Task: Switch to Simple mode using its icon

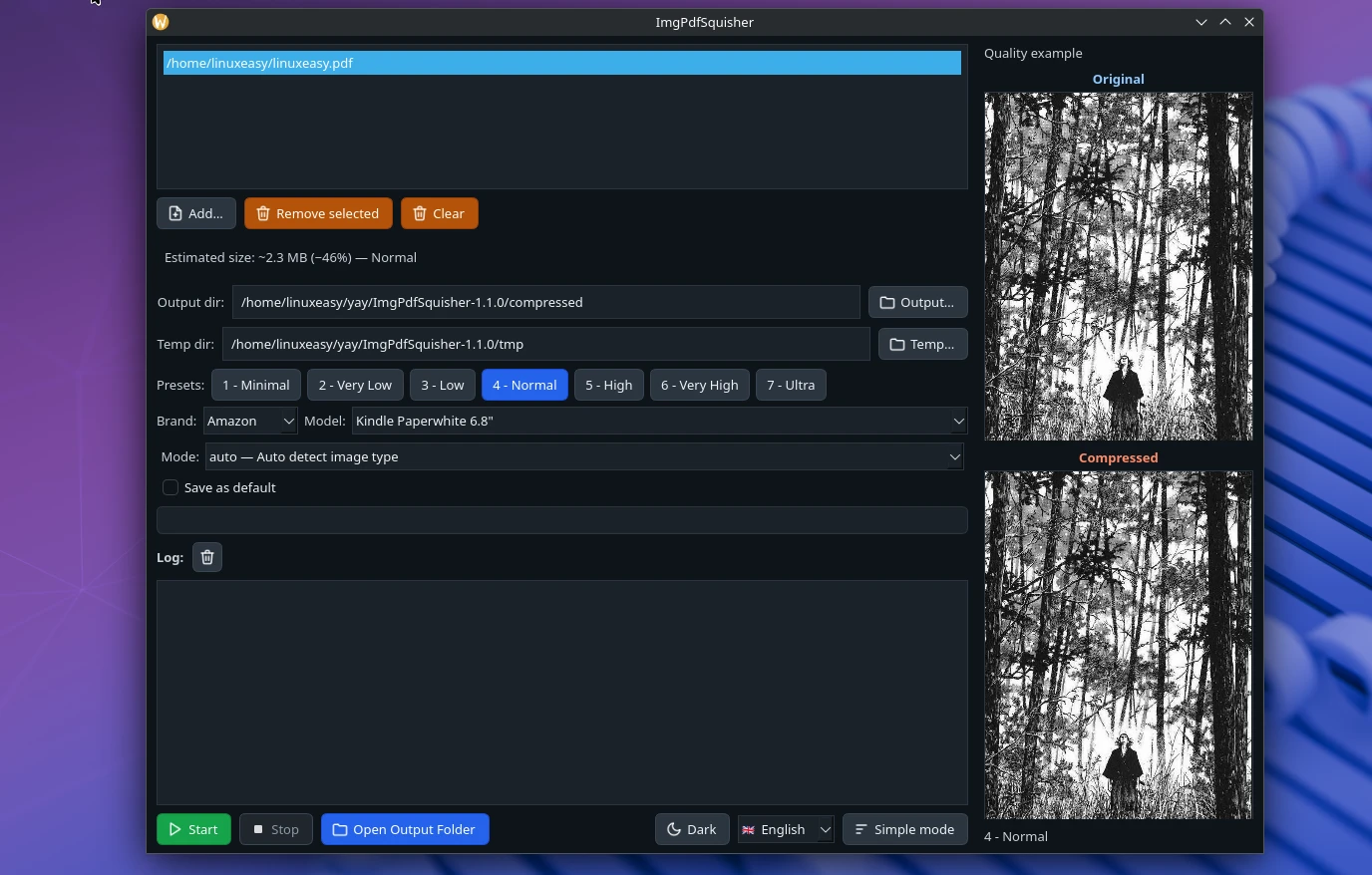Action: (861, 828)
